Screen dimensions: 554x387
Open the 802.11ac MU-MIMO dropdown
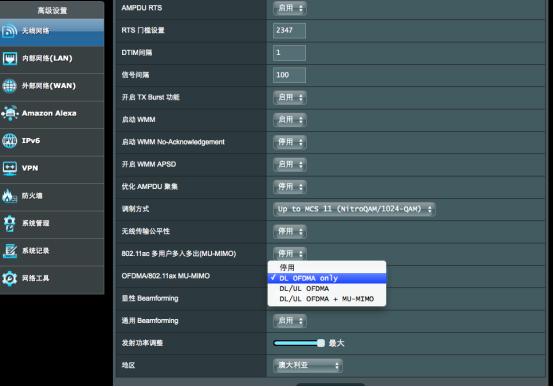coord(290,253)
